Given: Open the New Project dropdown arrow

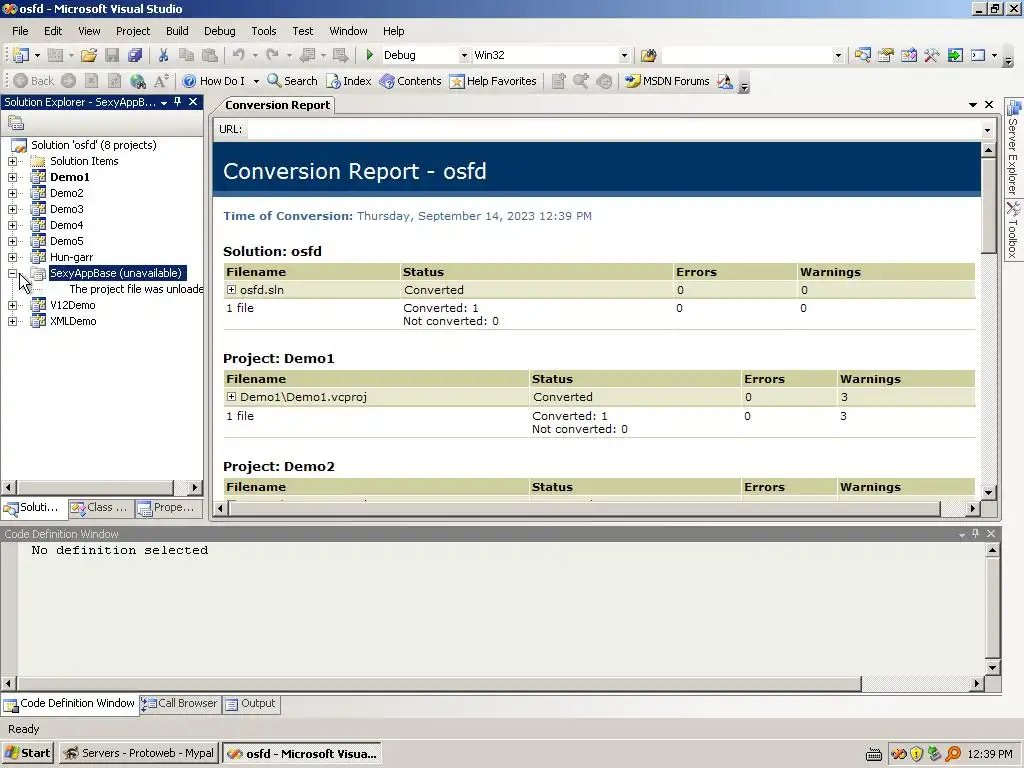Looking at the screenshot, I should pos(37,56).
